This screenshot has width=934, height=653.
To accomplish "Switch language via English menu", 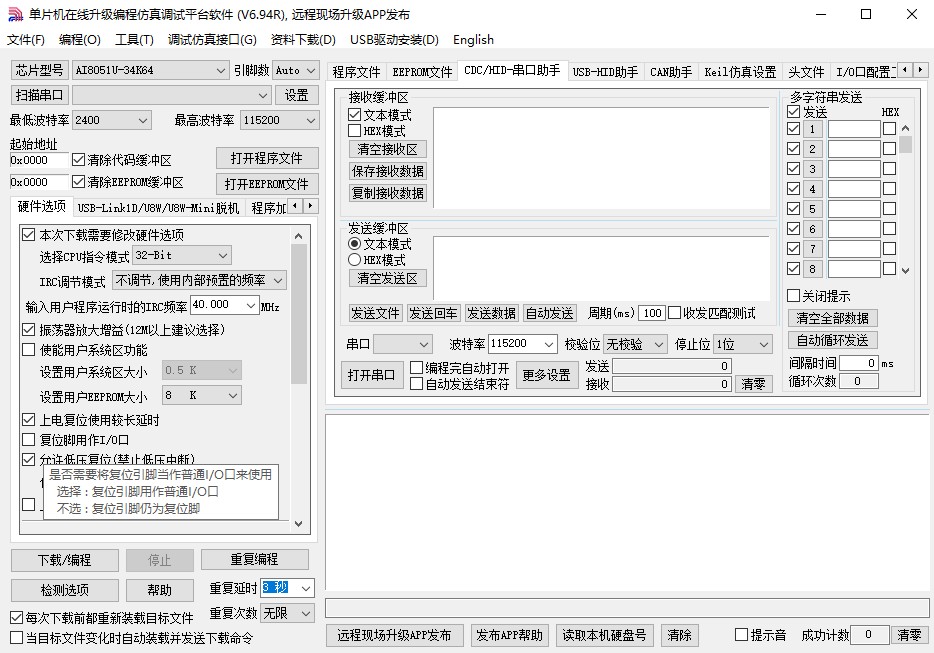I will click(473, 40).
